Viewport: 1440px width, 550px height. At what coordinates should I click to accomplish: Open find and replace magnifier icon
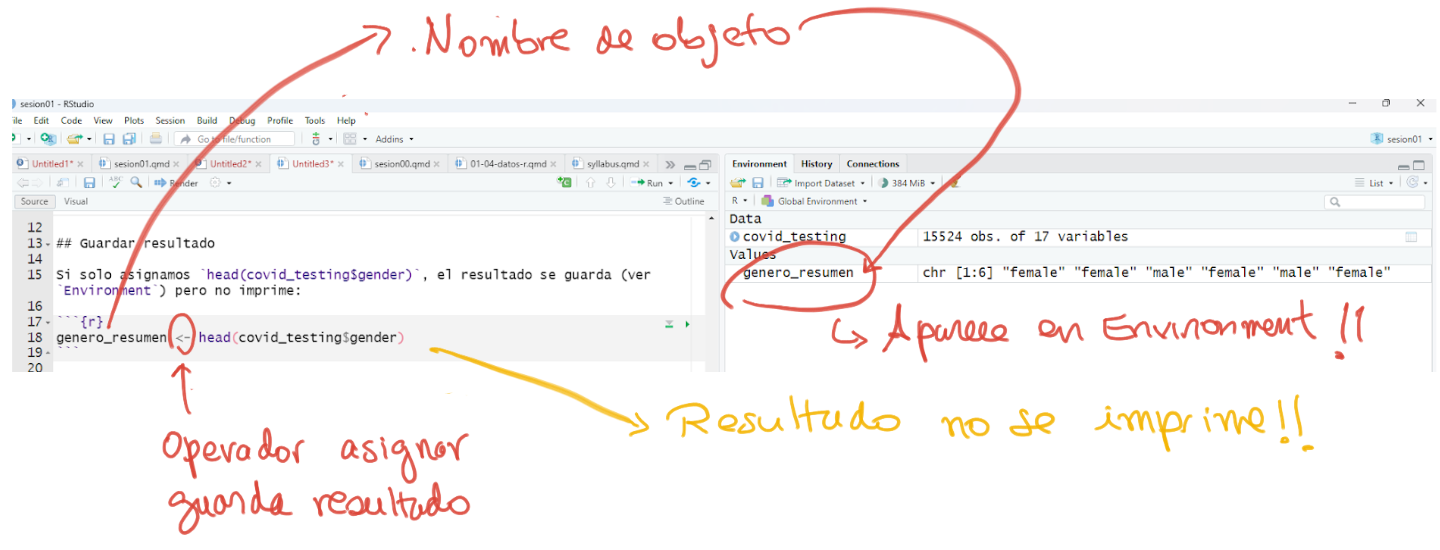coord(135,183)
